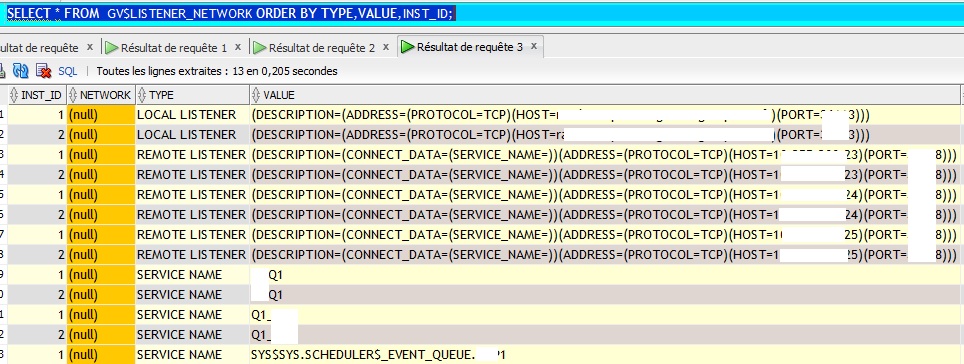The width and height of the screenshot is (964, 364).
Task: Select SERVICE NAME type cell in SCHEDULER$_EVENT_QUEUE row
Action: [x=192, y=355]
